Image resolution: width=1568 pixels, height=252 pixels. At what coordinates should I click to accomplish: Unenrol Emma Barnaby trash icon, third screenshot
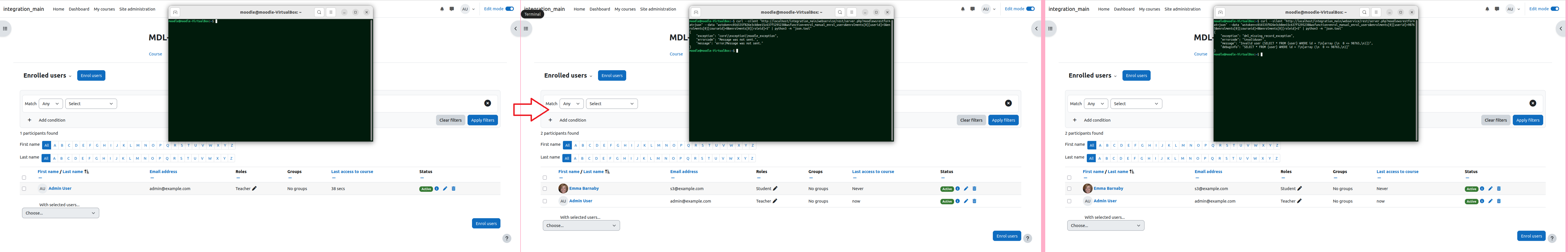[1499, 189]
